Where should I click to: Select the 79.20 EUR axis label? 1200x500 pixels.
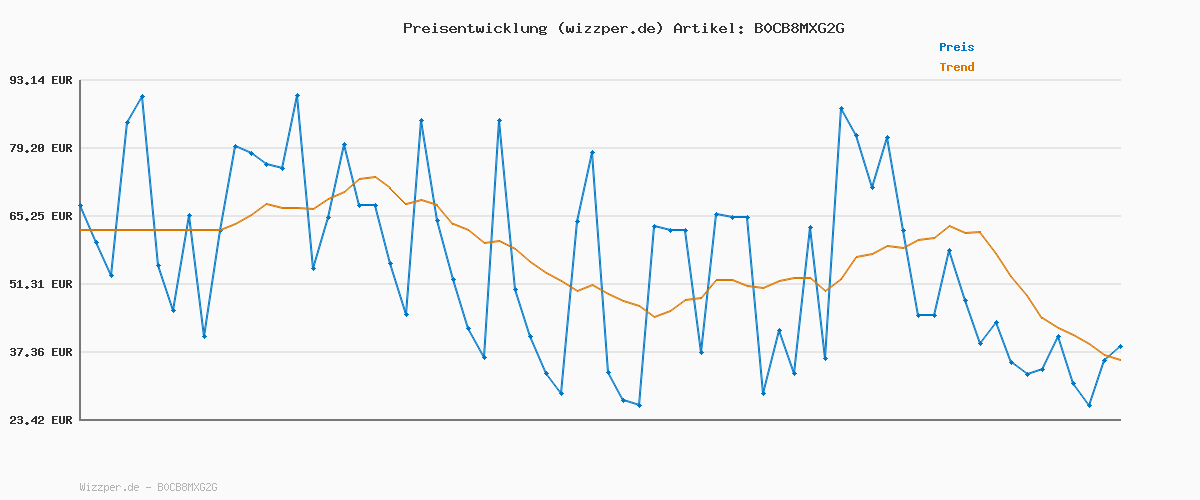pos(41,148)
